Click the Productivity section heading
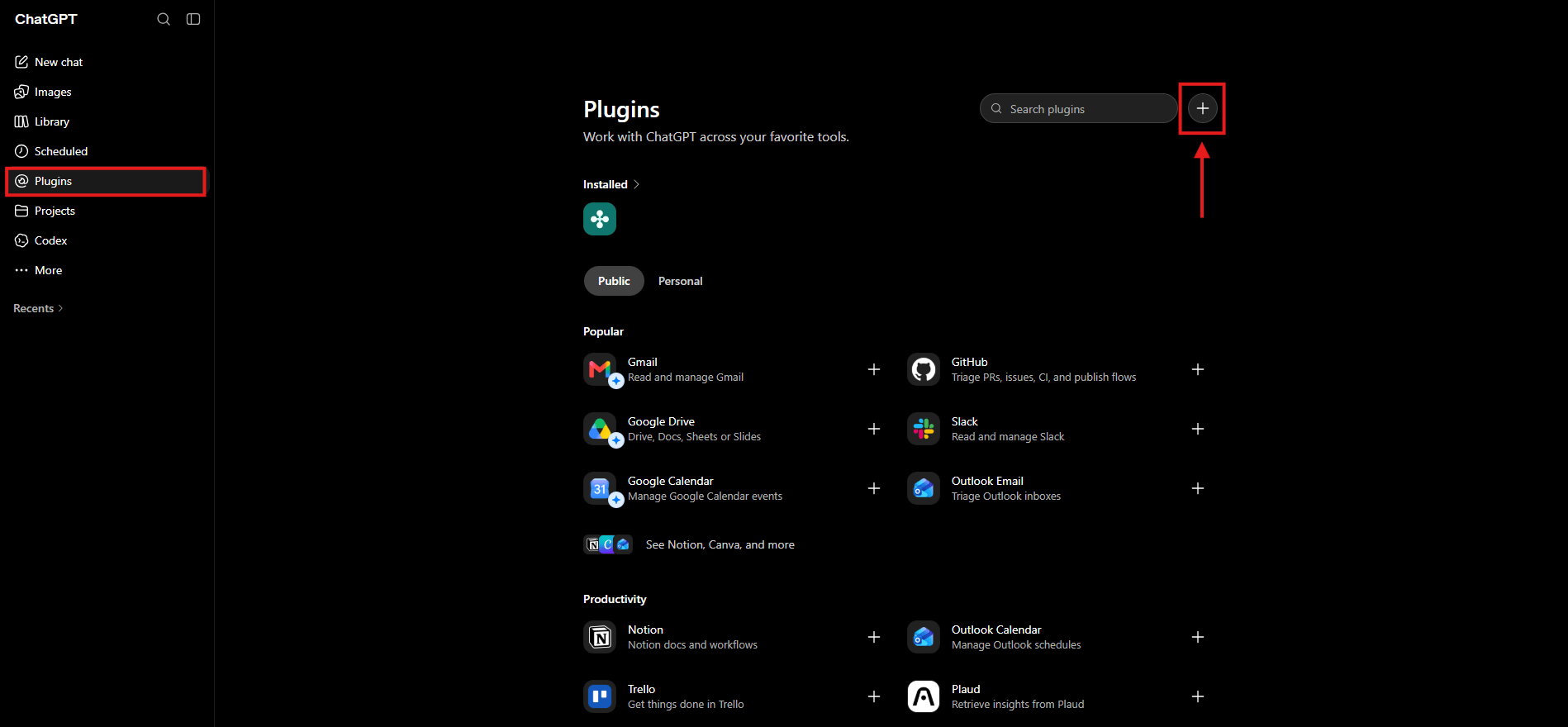 pos(615,599)
